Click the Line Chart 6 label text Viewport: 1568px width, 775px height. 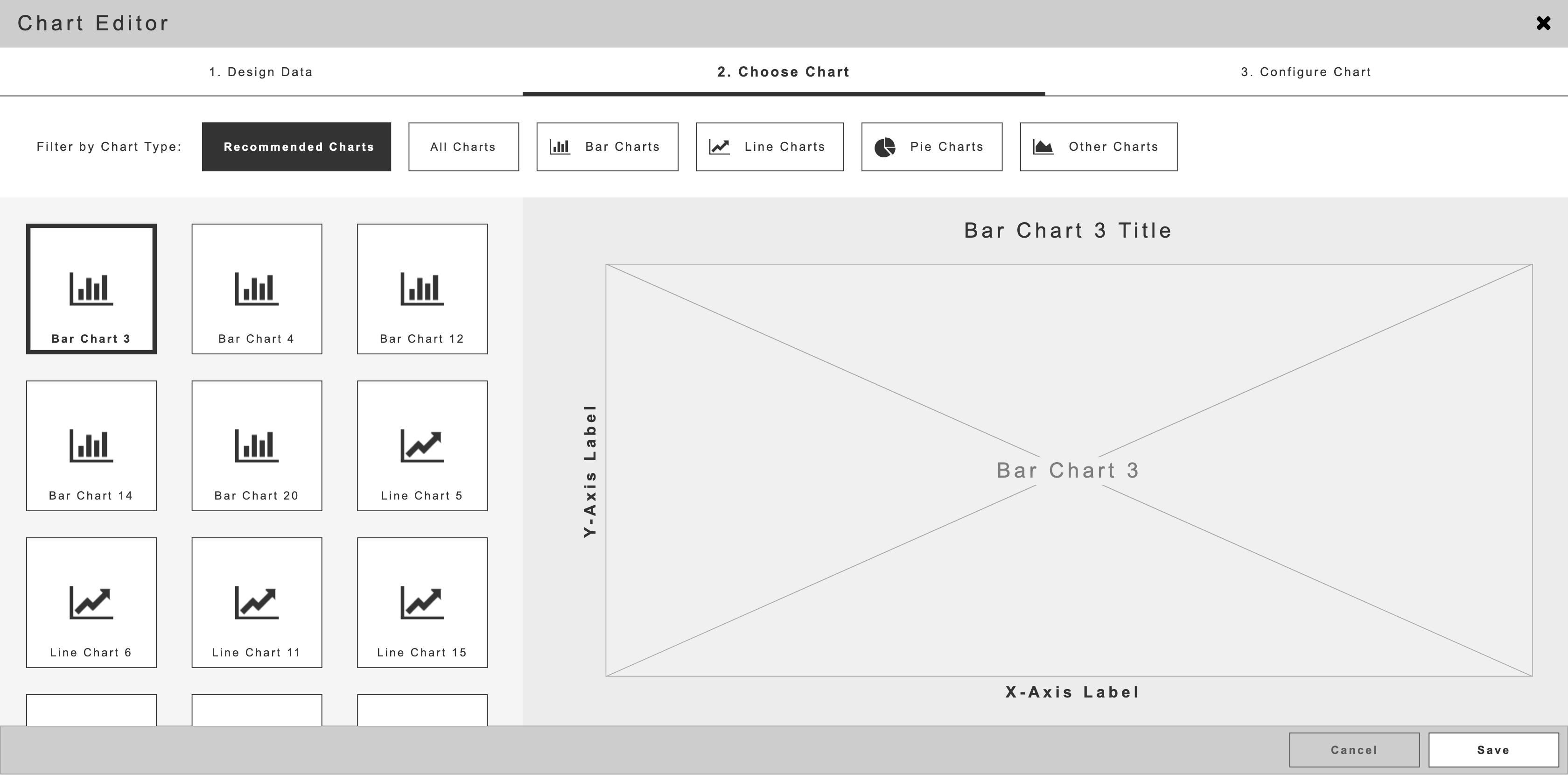[91, 653]
